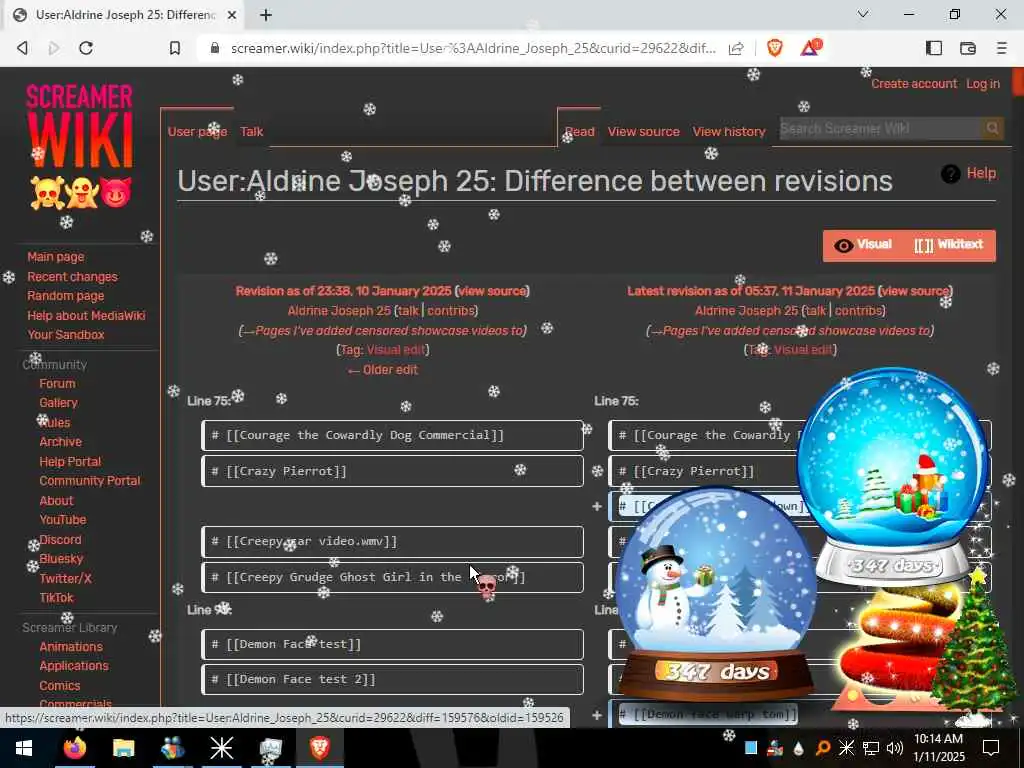Go back using browser back arrow
This screenshot has height=768, width=1024.
pos(22,48)
